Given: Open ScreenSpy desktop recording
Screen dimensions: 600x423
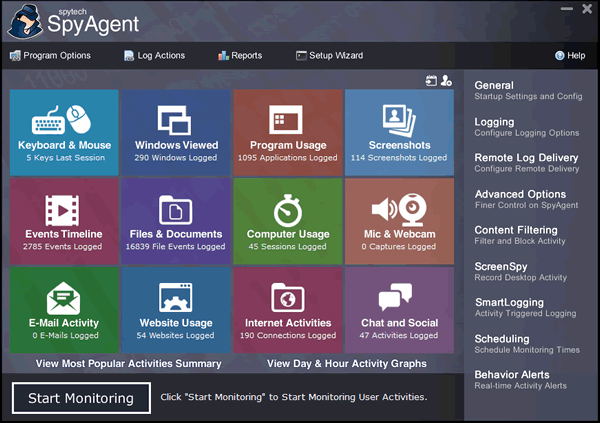Looking at the screenshot, I should (521, 271).
